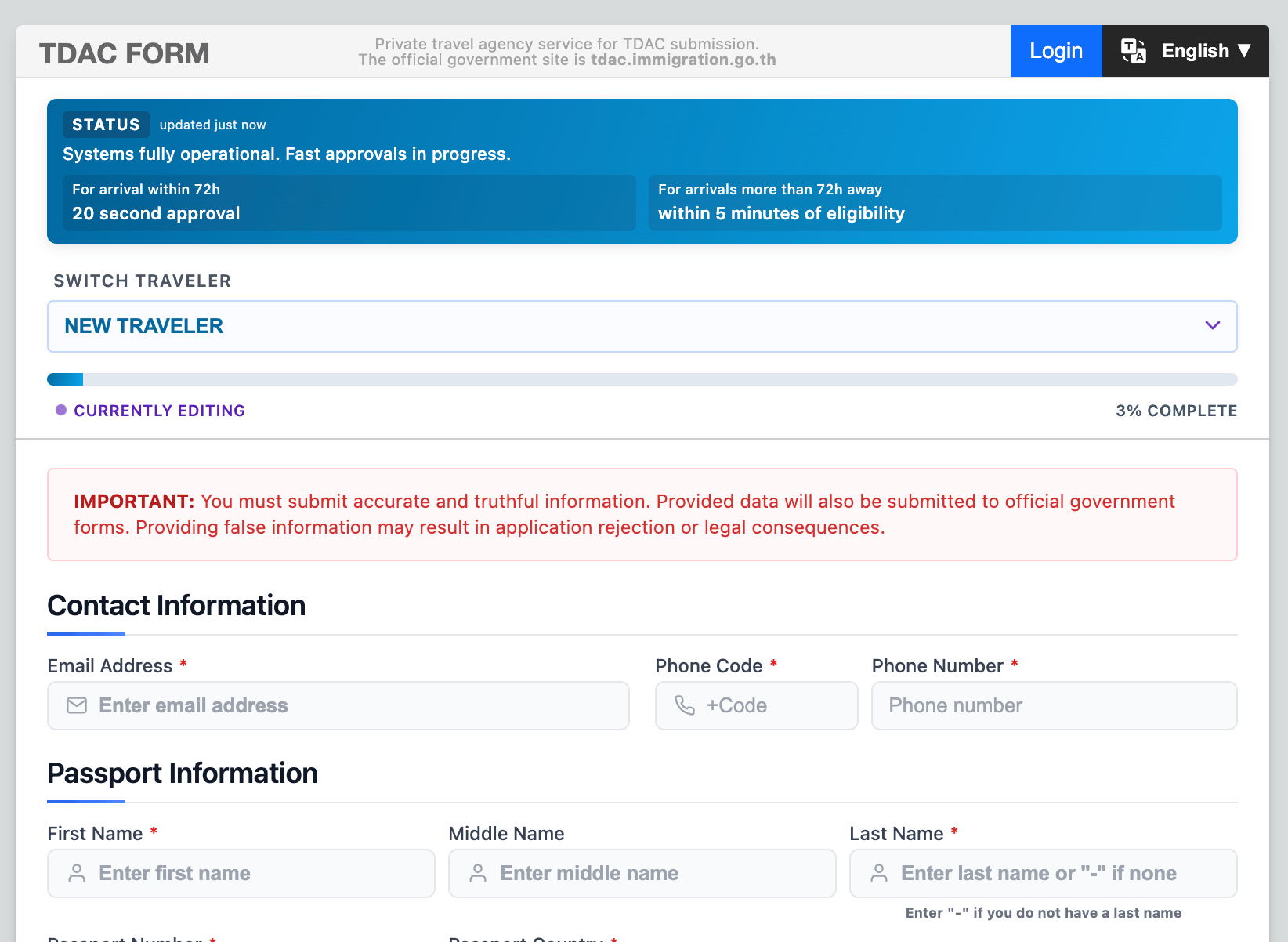
Task: Click the purple Currently Editing dot
Action: coord(61,410)
